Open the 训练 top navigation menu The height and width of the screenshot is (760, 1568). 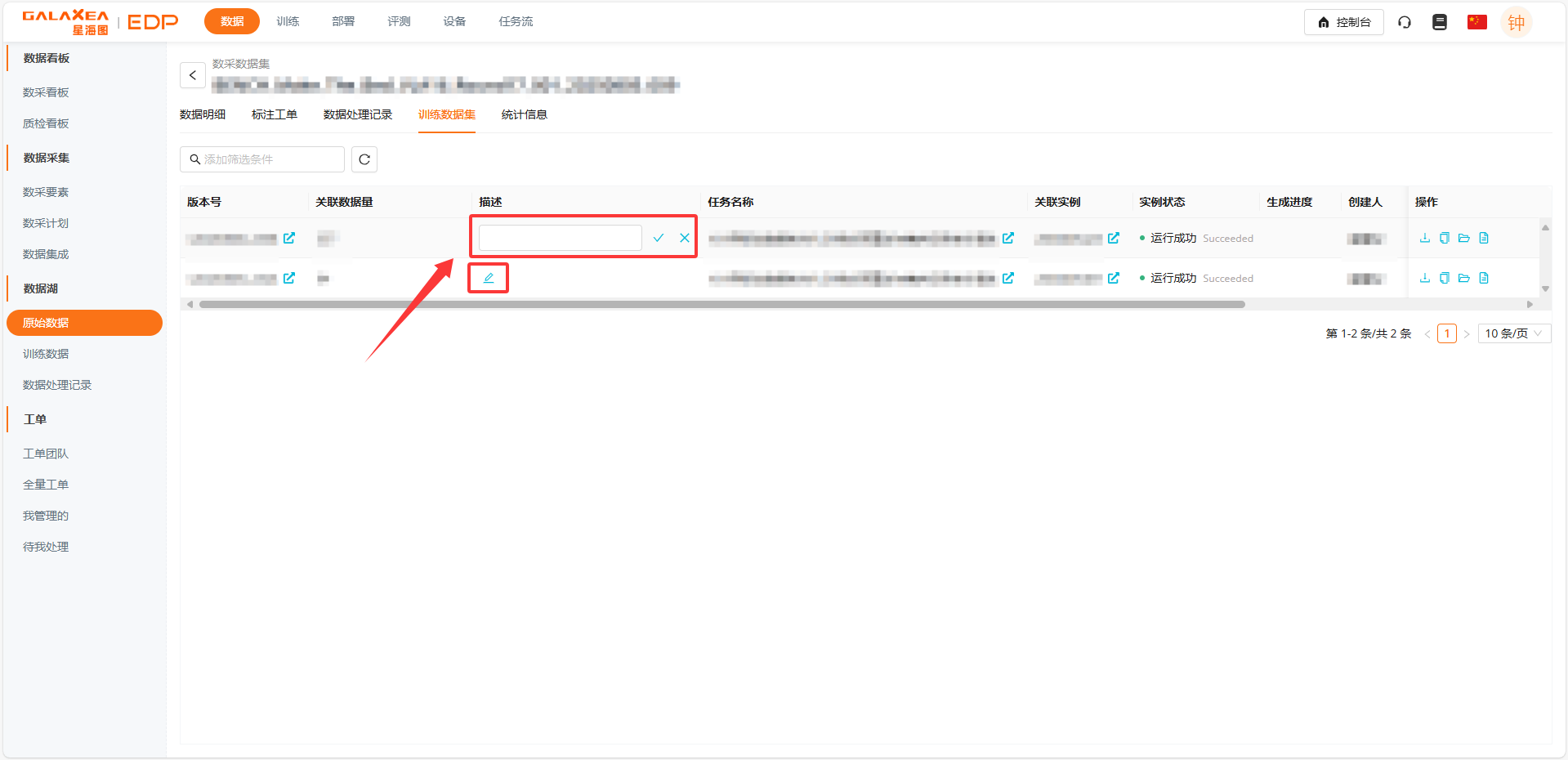pos(288,21)
